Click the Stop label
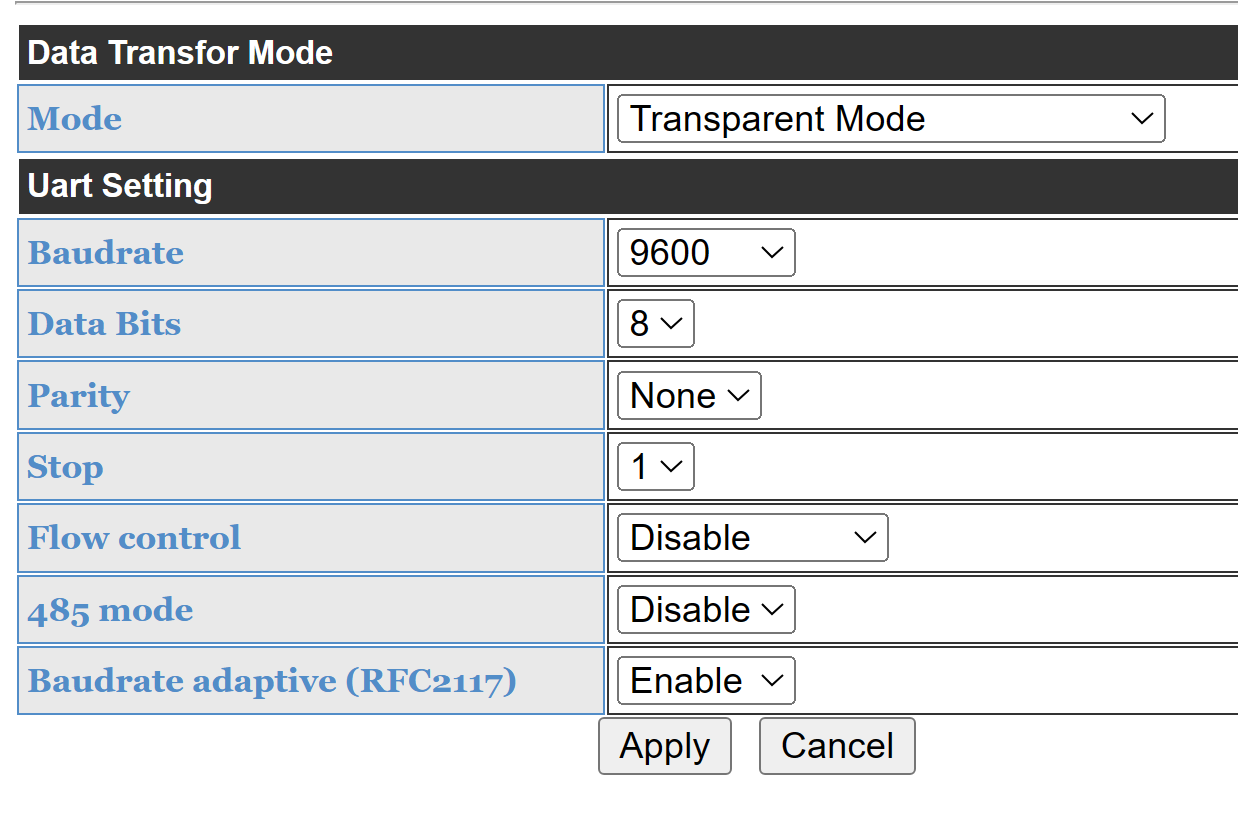 66,467
